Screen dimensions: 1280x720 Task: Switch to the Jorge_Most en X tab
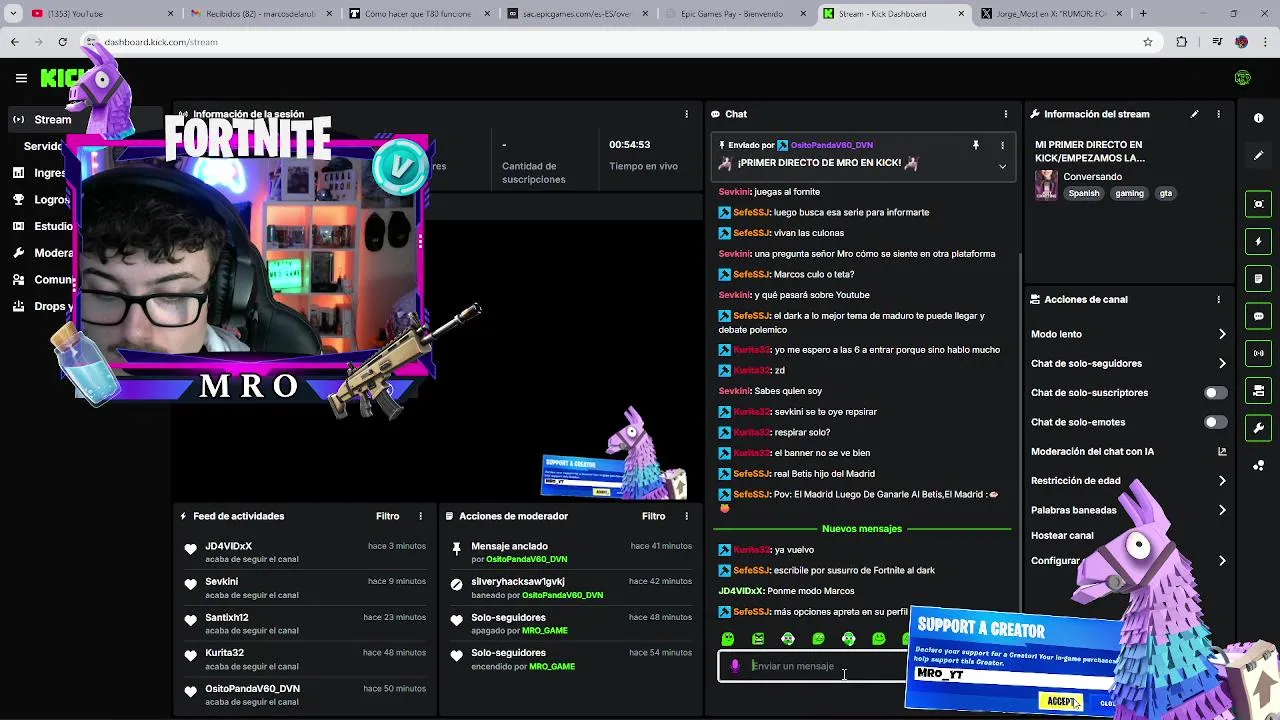pos(1049,14)
